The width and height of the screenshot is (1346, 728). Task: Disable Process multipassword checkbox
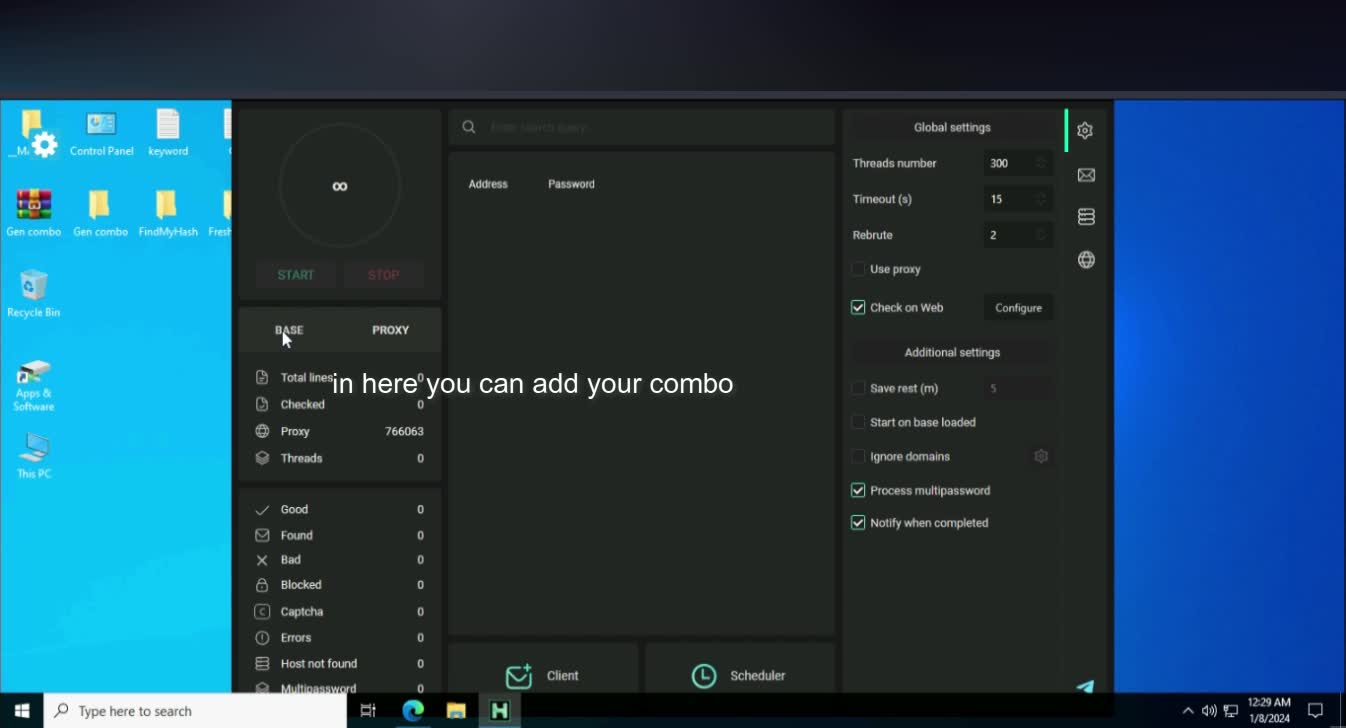tap(858, 490)
